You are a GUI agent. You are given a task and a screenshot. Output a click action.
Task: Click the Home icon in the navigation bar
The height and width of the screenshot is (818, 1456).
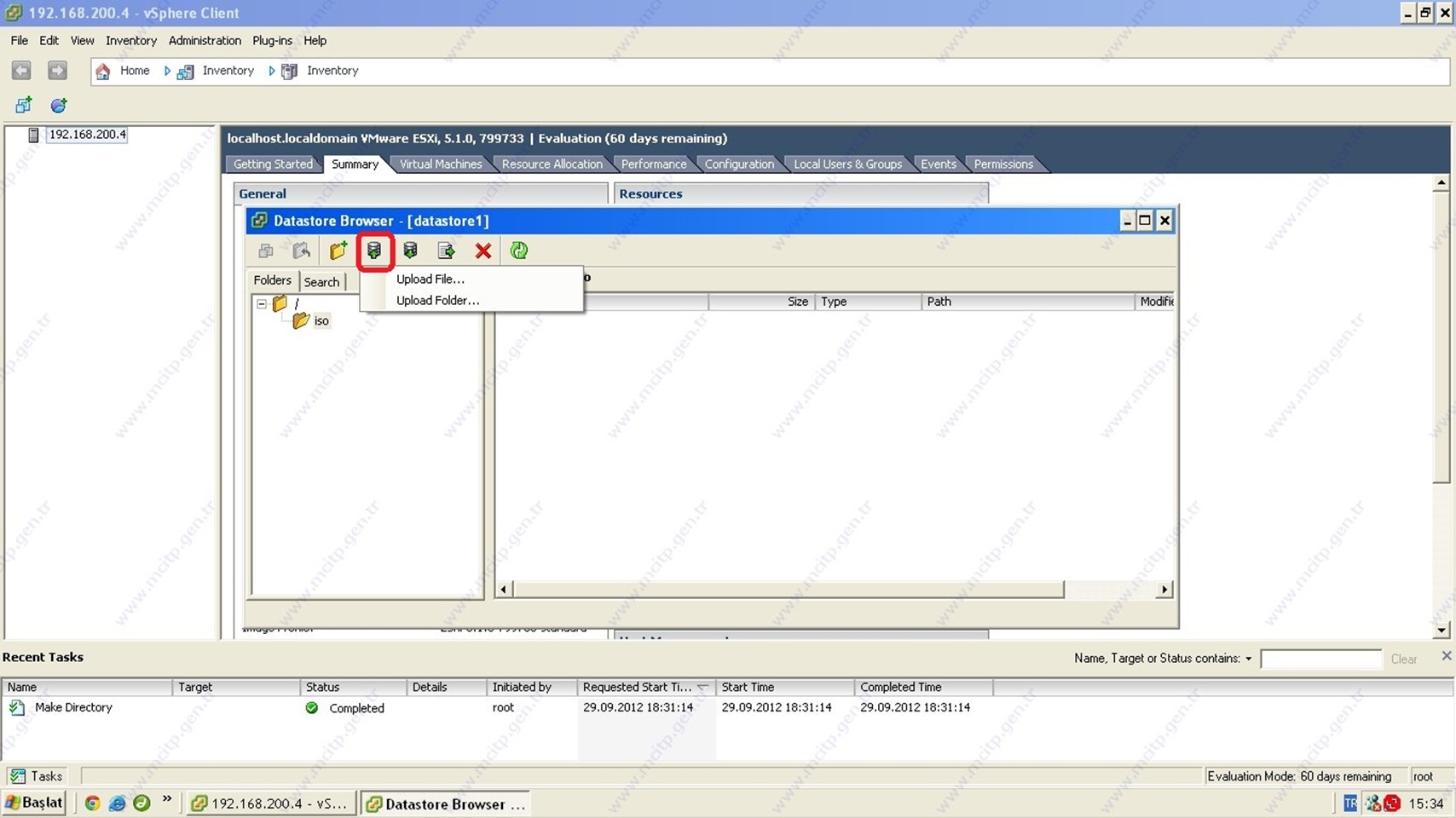(103, 71)
